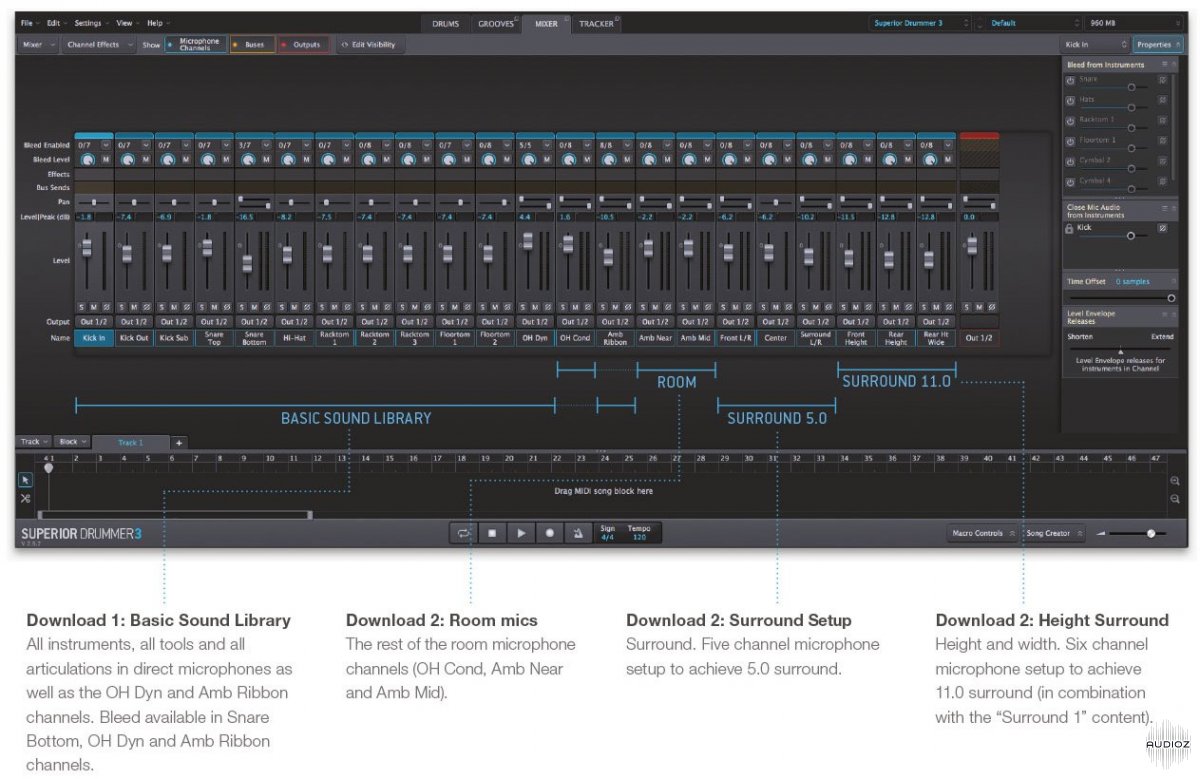Open the File menu
1200x779 pixels.
tap(30, 22)
